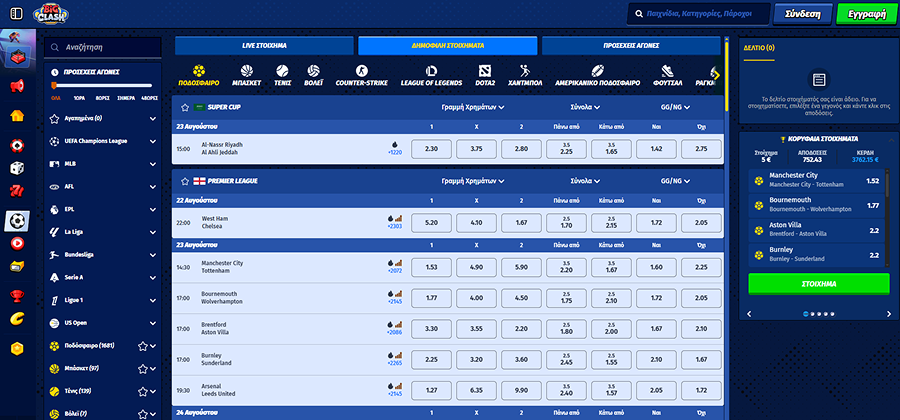Viewport: 900px width, 420px height.
Task: Select the 48ΩΡΕΣ time filter
Action: pyautogui.click(x=149, y=98)
